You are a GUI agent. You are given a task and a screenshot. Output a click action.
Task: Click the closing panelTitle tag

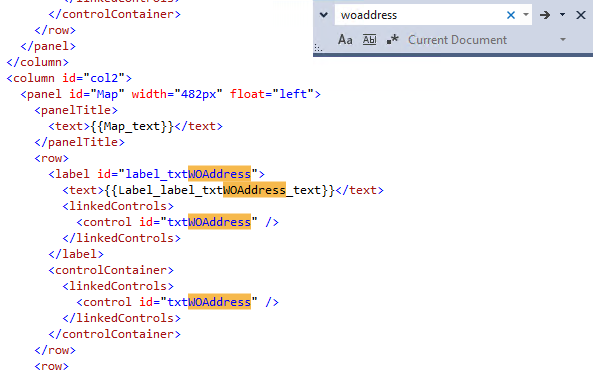[79, 142]
